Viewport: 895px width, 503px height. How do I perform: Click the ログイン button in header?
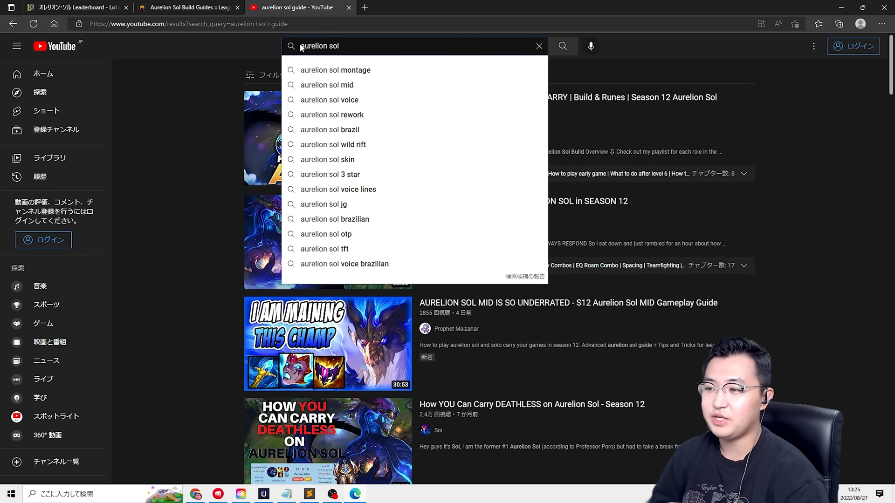[x=853, y=46]
